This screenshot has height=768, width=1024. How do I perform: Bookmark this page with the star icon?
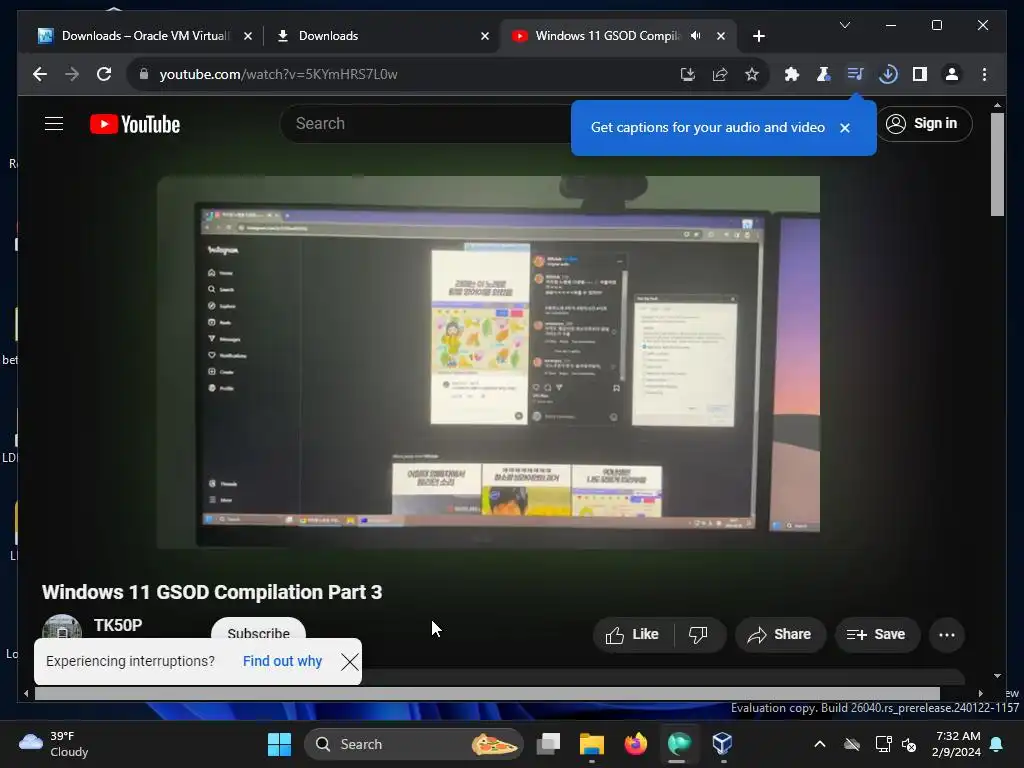tap(752, 74)
